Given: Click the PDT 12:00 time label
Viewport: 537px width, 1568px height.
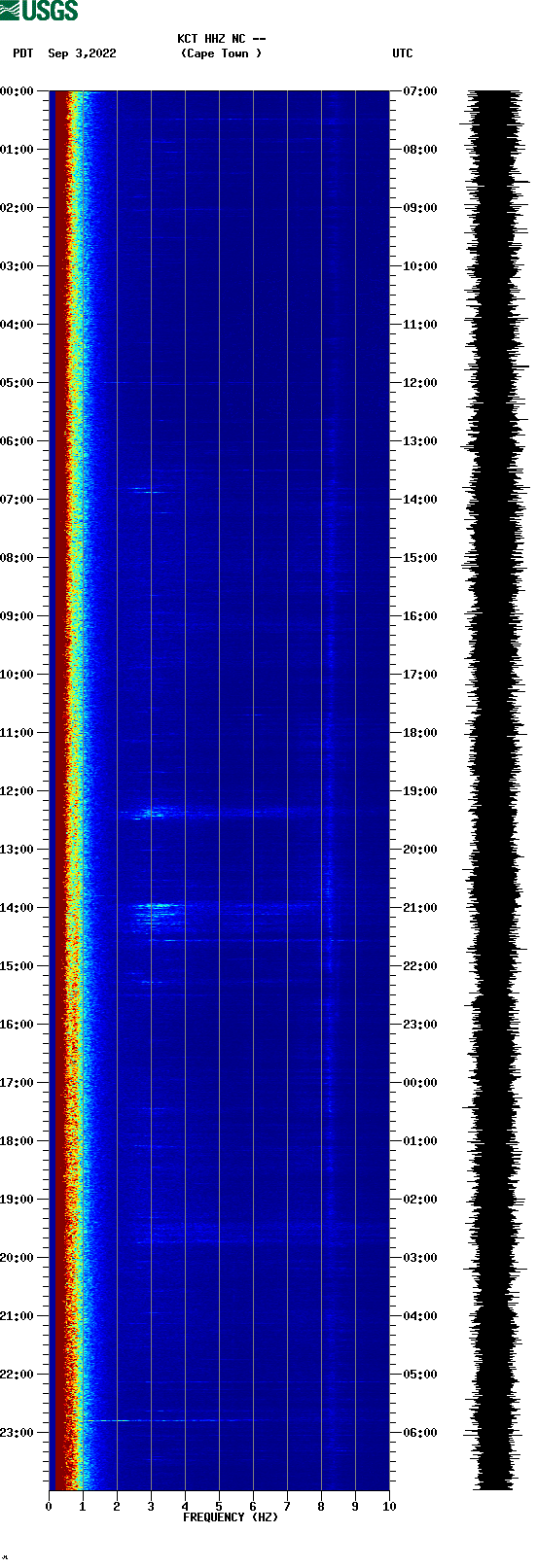Looking at the screenshot, I should pos(18,791).
